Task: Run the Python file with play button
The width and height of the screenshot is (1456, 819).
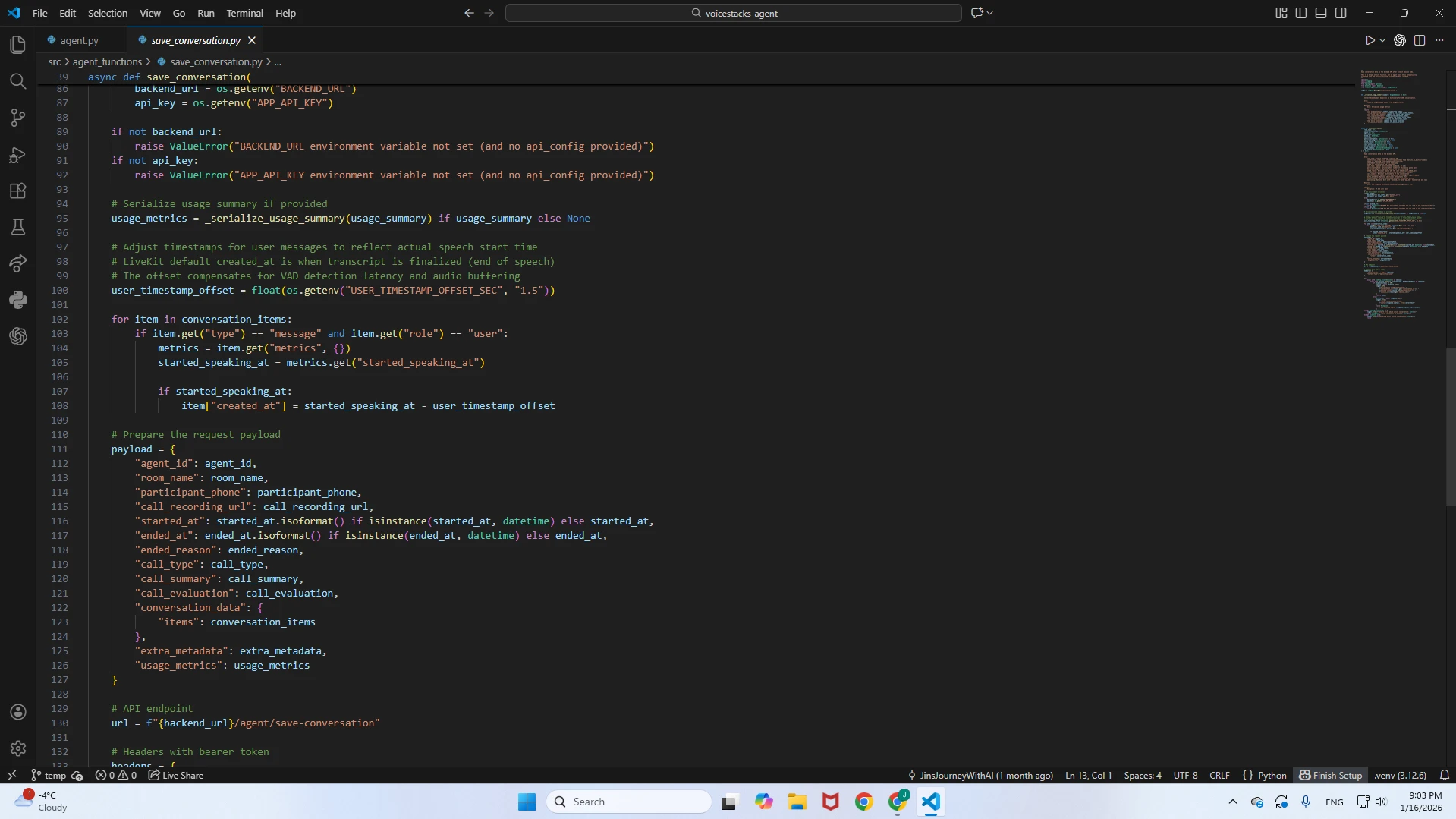Action: pyautogui.click(x=1370, y=41)
